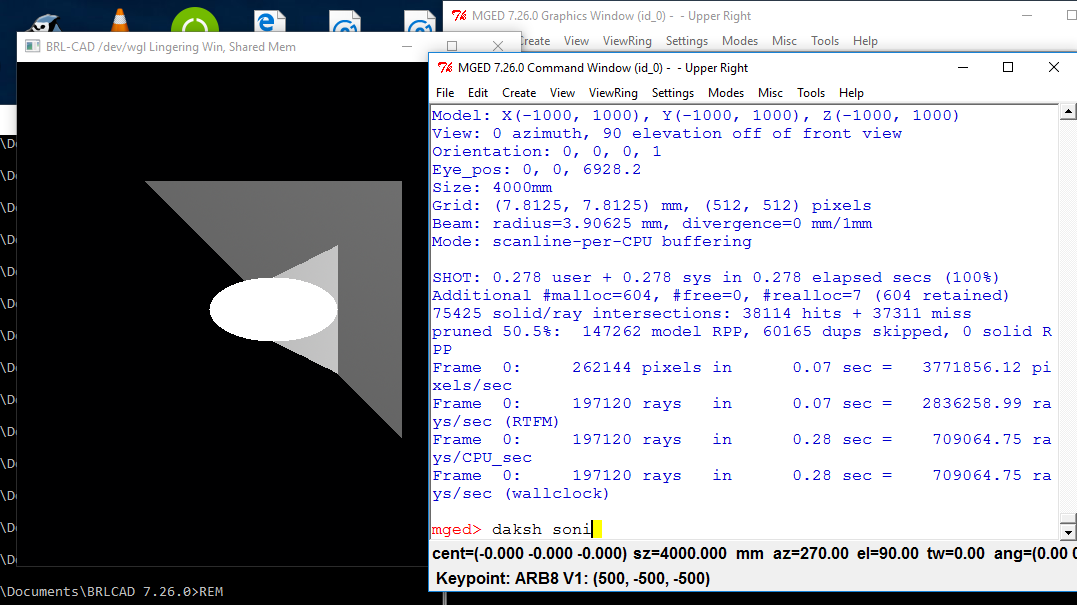
Task: Minimize the BRL-CAD framebuffer window
Action: (x=407, y=47)
